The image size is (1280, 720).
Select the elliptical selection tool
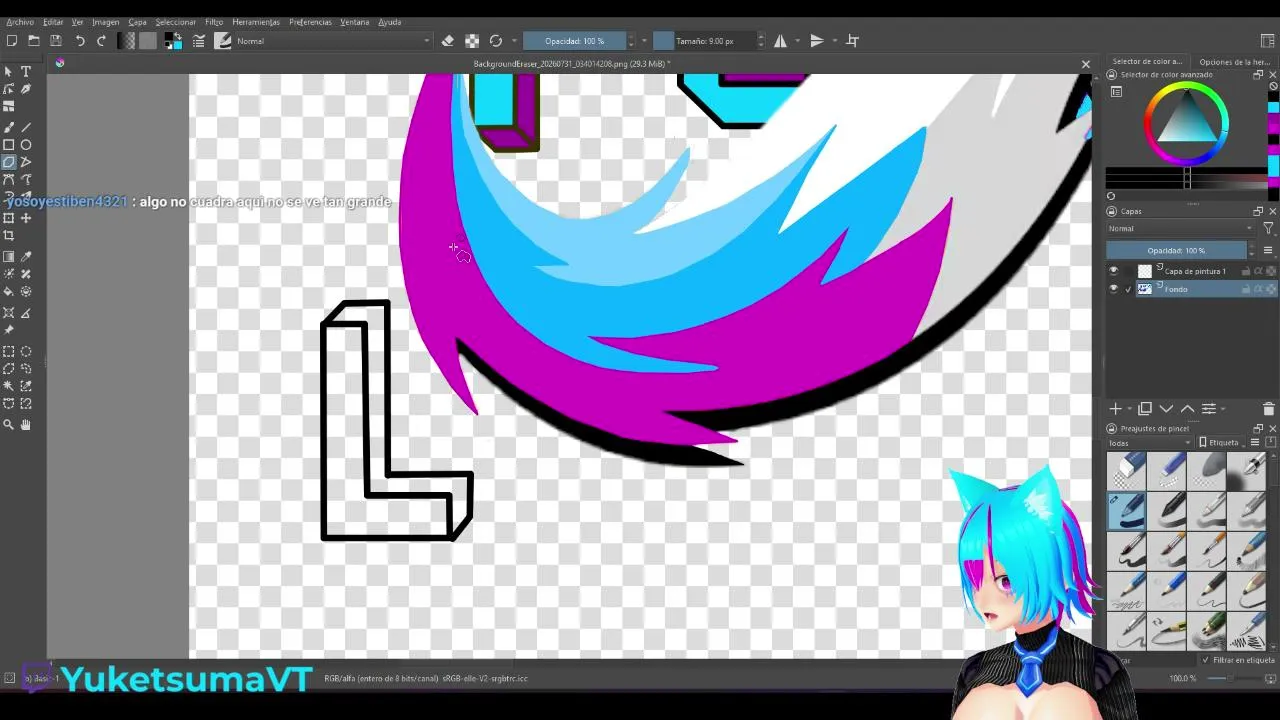click(x=26, y=352)
